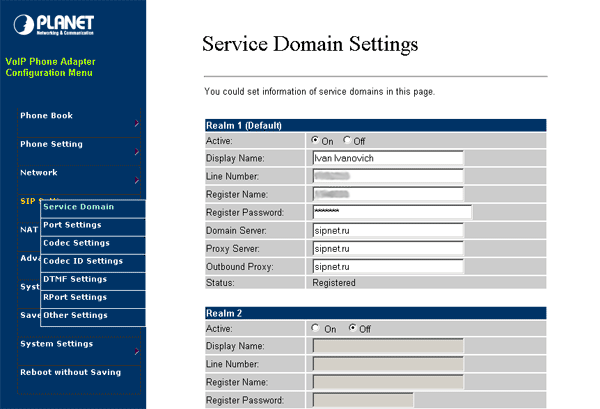
Task: Click the 'Realm 2' header
Action: [376, 313]
